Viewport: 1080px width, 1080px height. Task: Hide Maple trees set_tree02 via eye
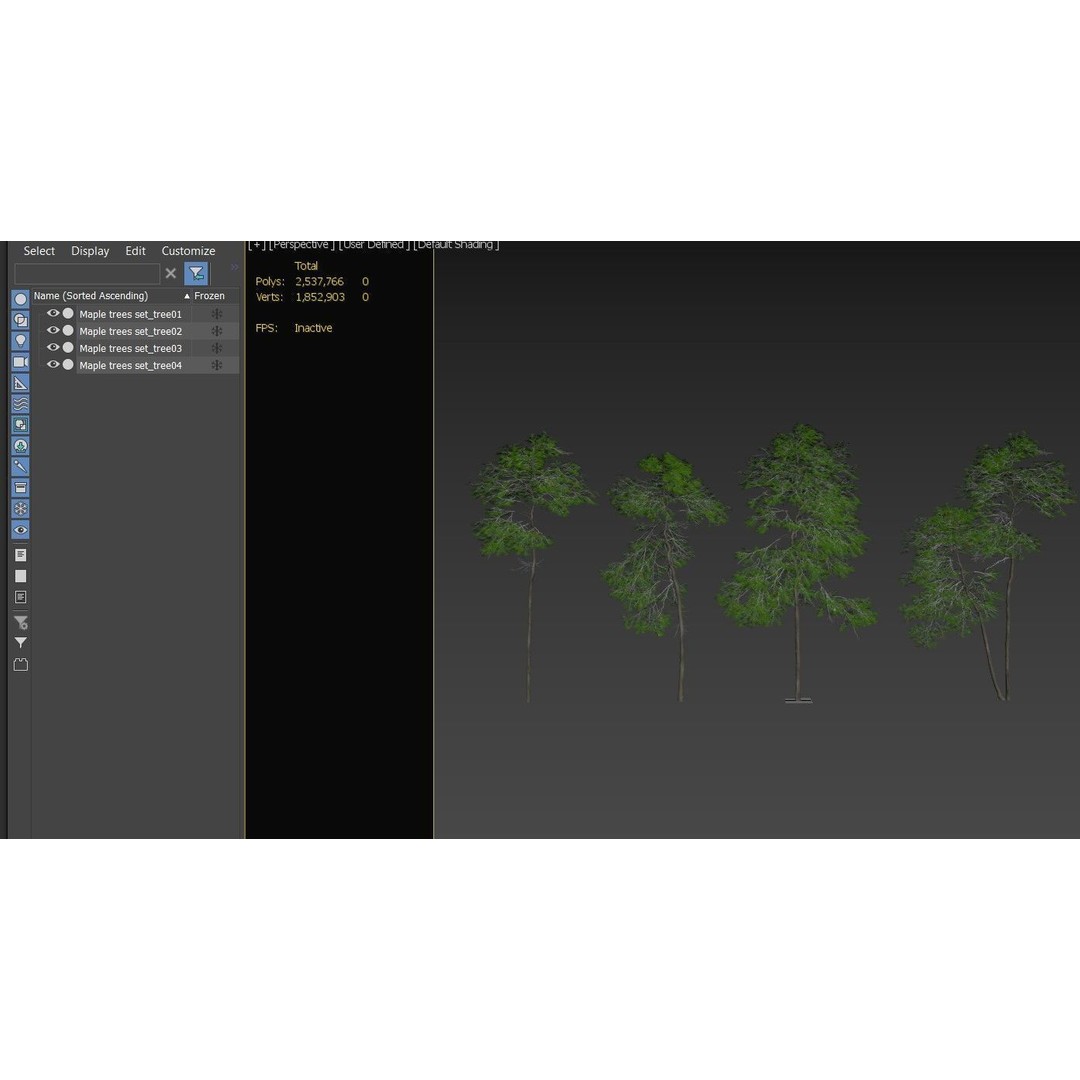click(x=53, y=331)
